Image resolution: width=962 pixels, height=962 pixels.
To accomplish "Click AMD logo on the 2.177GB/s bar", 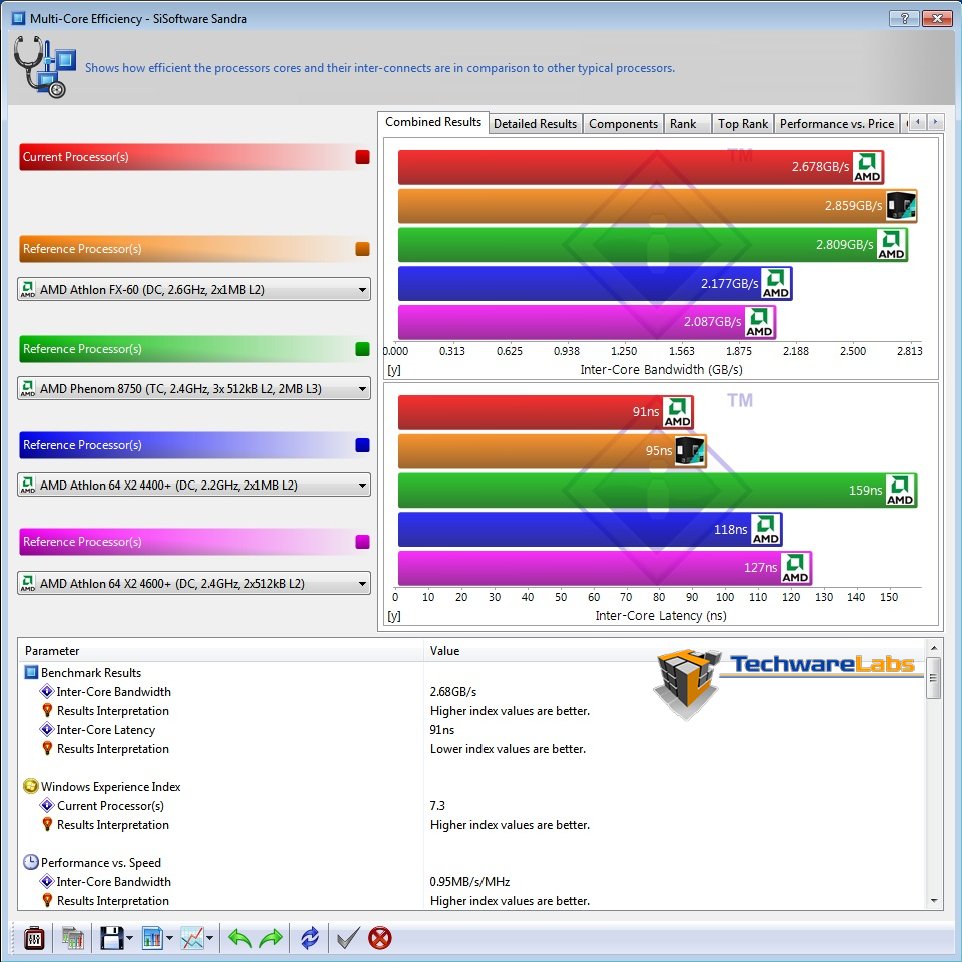I will 775,283.
